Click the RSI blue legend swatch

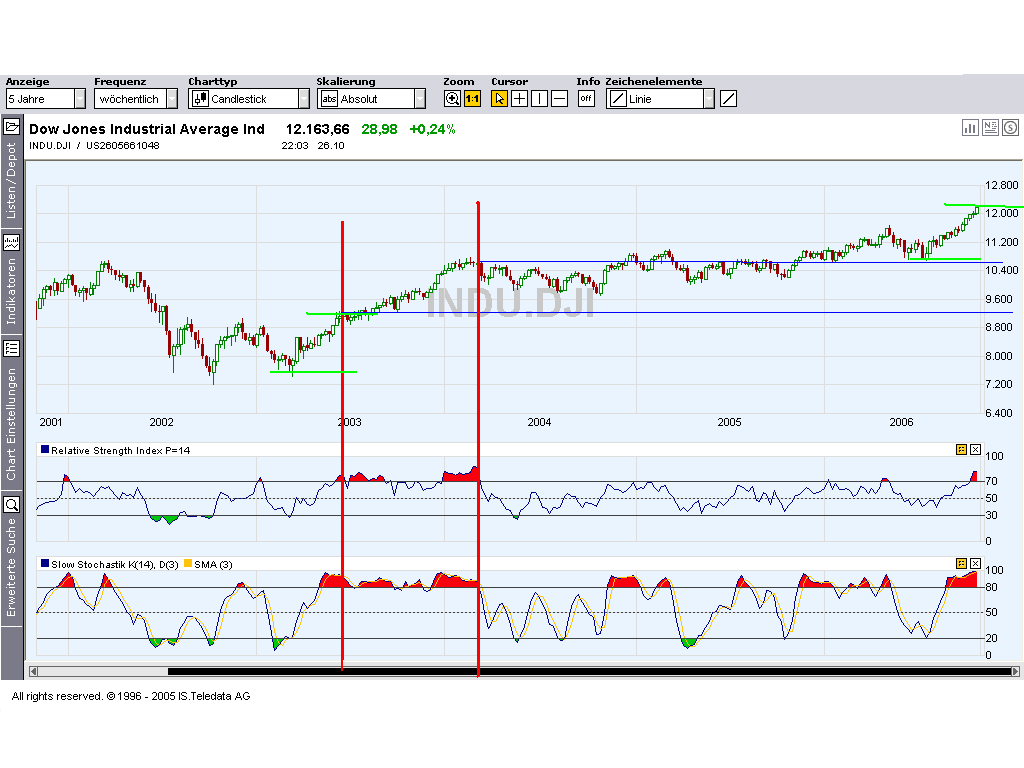[45, 449]
